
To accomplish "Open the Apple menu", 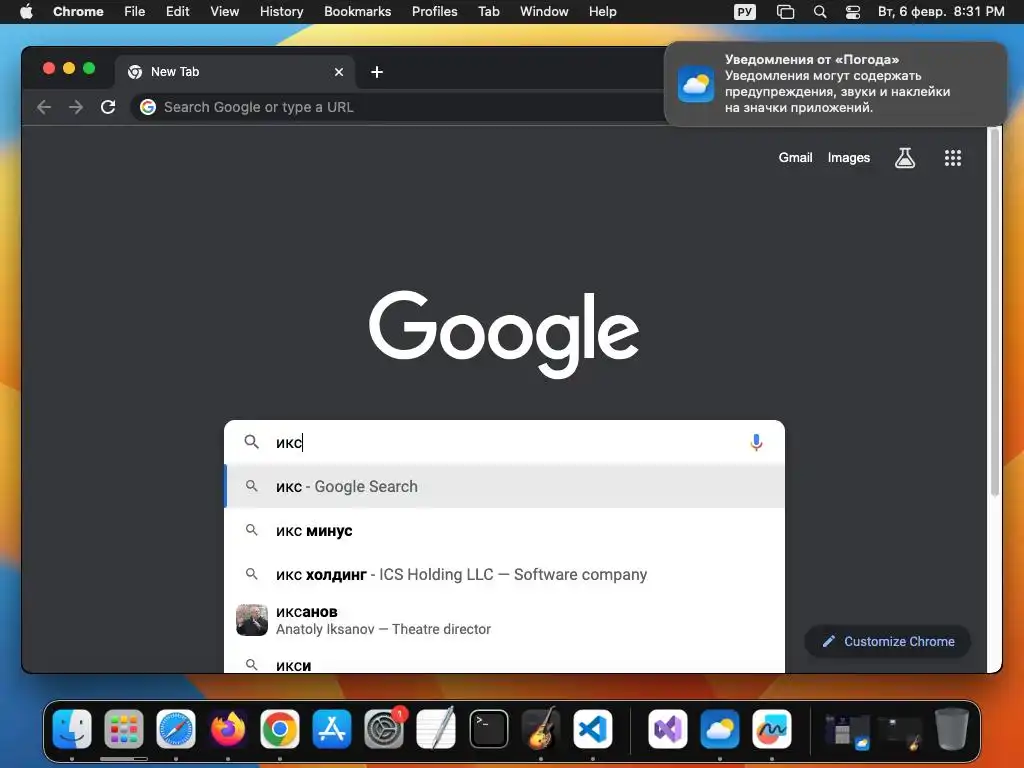I will coord(26,12).
